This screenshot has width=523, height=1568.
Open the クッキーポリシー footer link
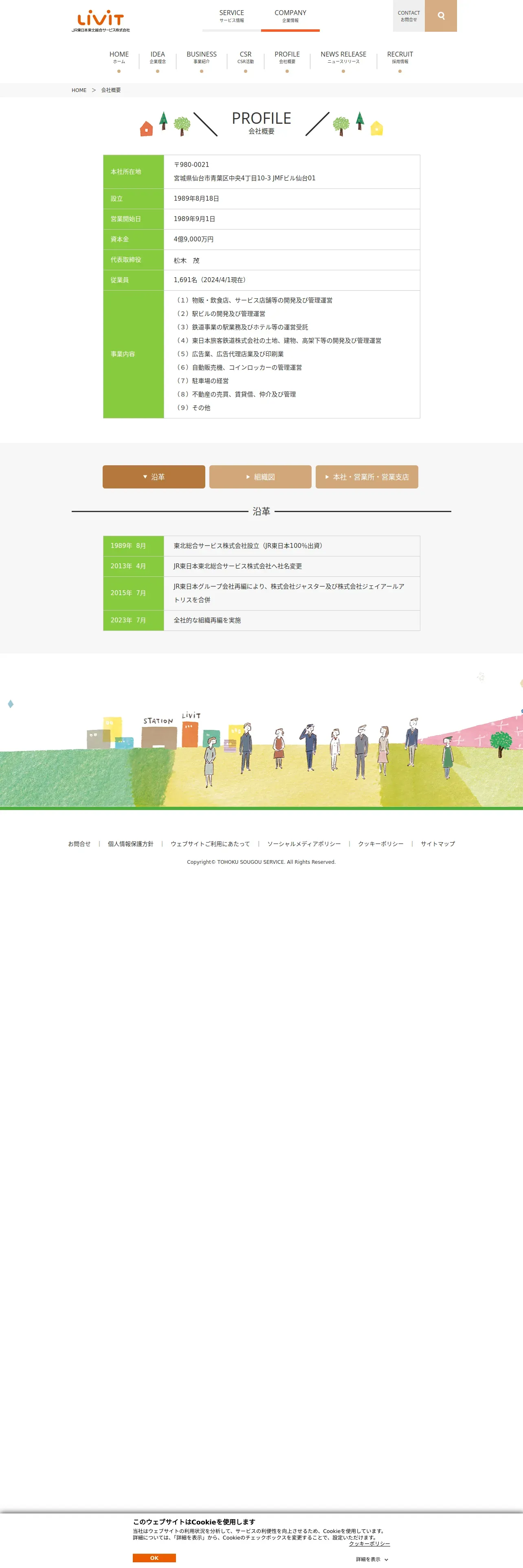point(380,844)
